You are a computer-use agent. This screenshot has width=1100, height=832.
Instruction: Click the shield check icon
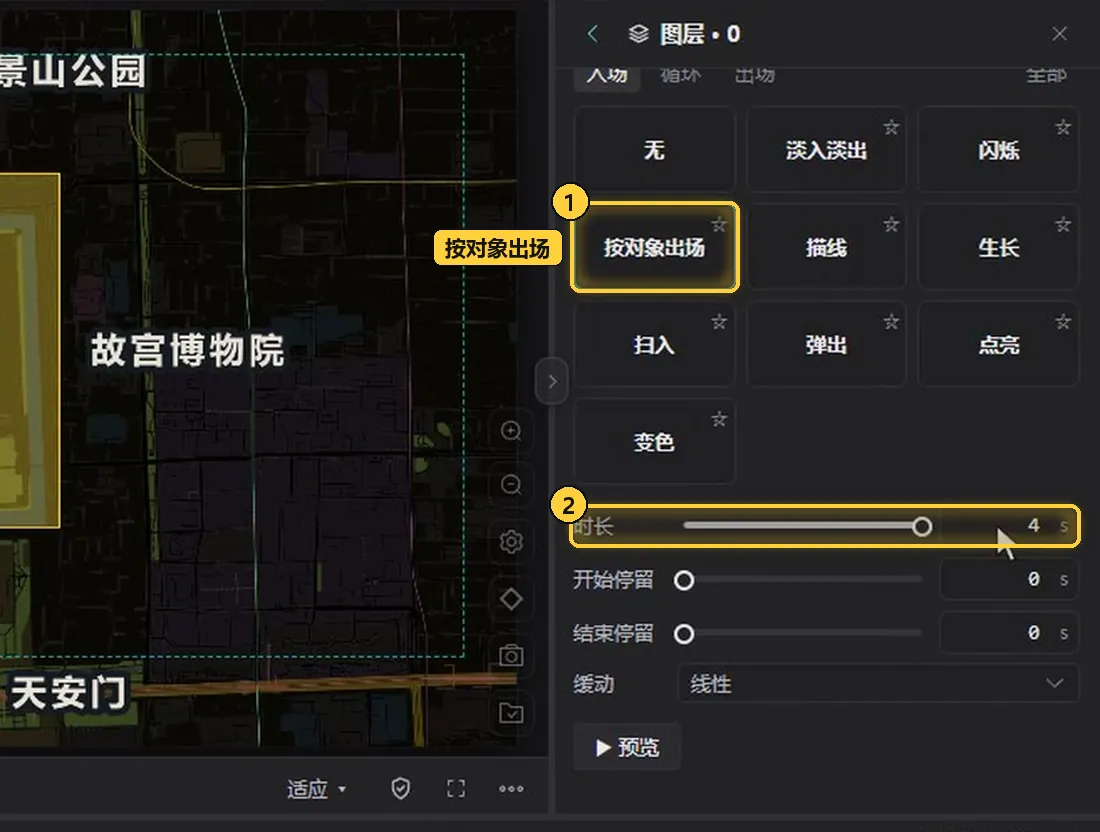(x=401, y=789)
